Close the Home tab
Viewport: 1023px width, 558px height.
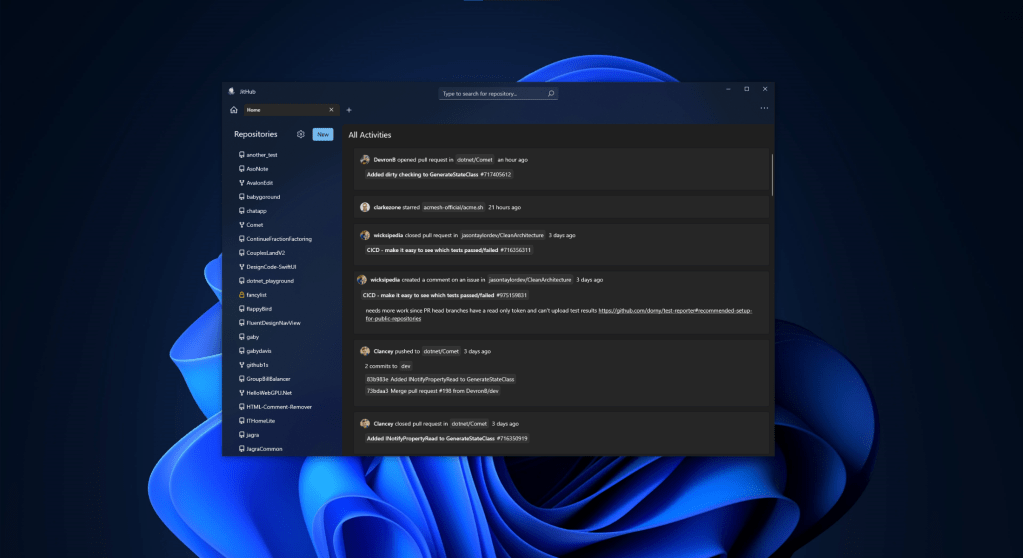pyautogui.click(x=331, y=110)
